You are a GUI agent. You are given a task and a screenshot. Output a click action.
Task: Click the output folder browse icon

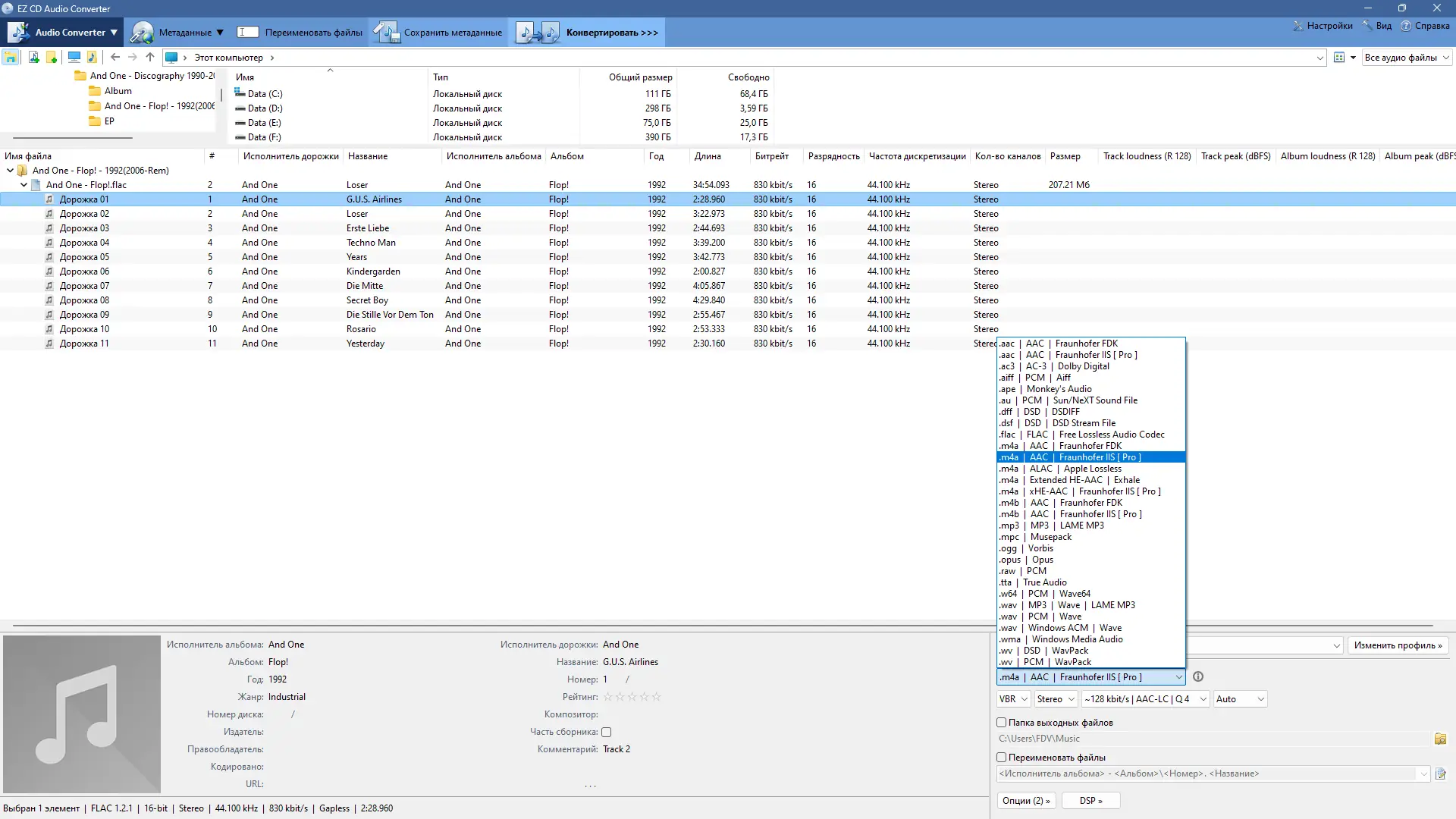[x=1440, y=739]
